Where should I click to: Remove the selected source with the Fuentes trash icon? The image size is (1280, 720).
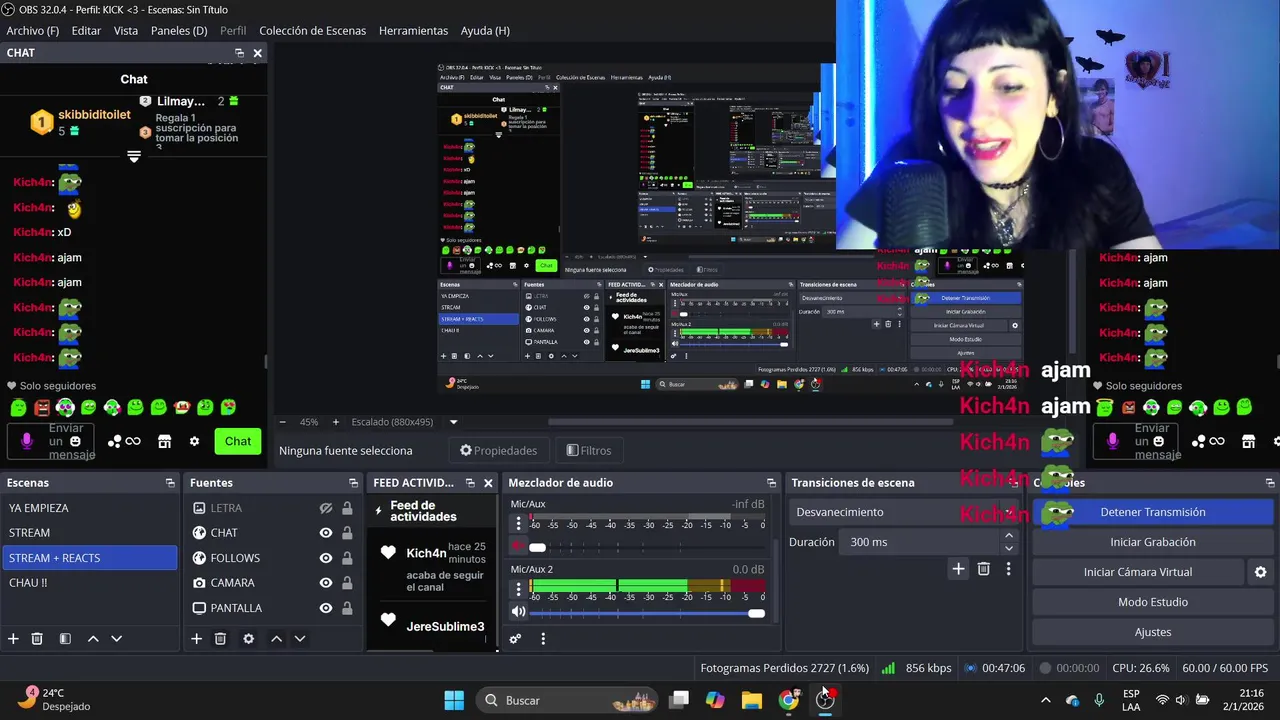pos(220,638)
